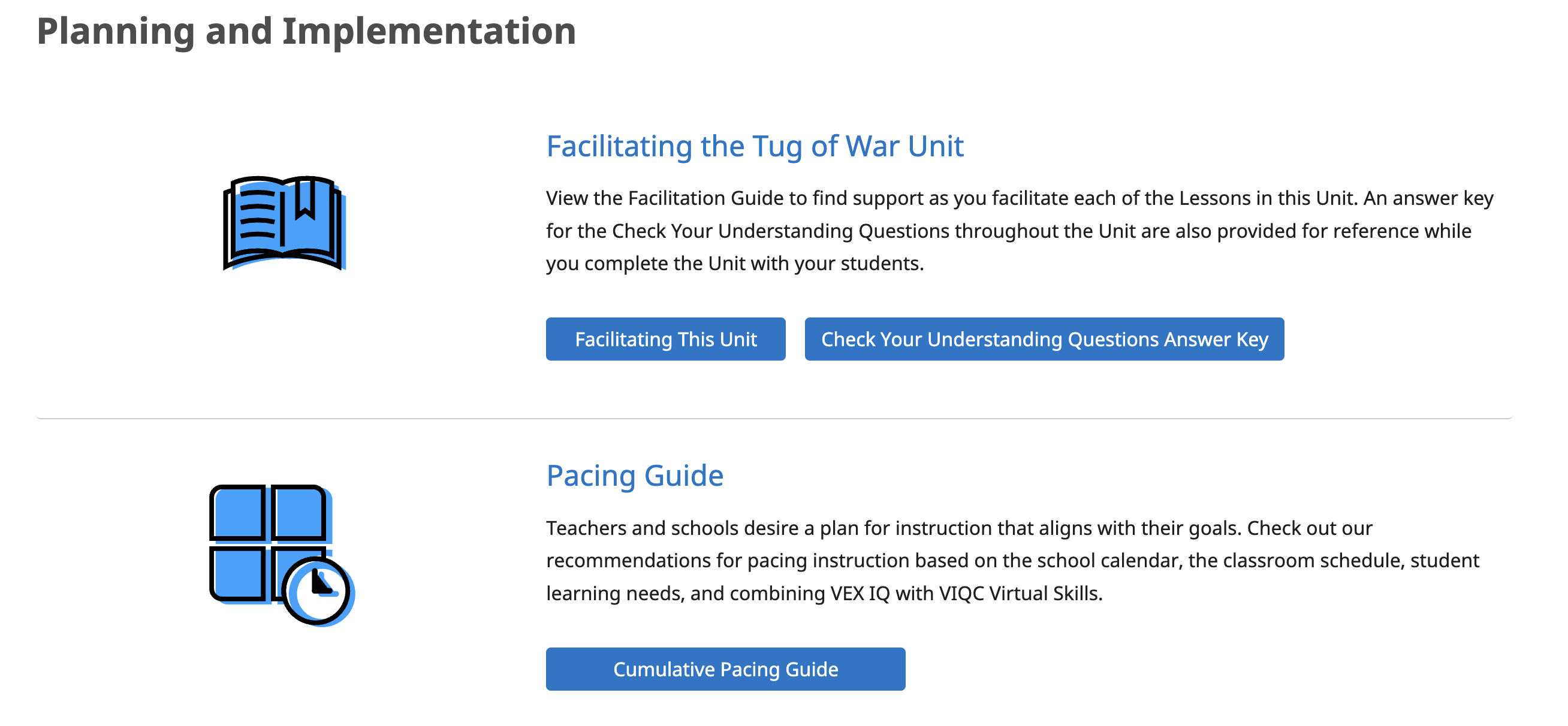Click the "Check out our" sentence in Pacing Guide
Image resolution: width=1568 pixels, height=726 pixels.
coord(1309,528)
